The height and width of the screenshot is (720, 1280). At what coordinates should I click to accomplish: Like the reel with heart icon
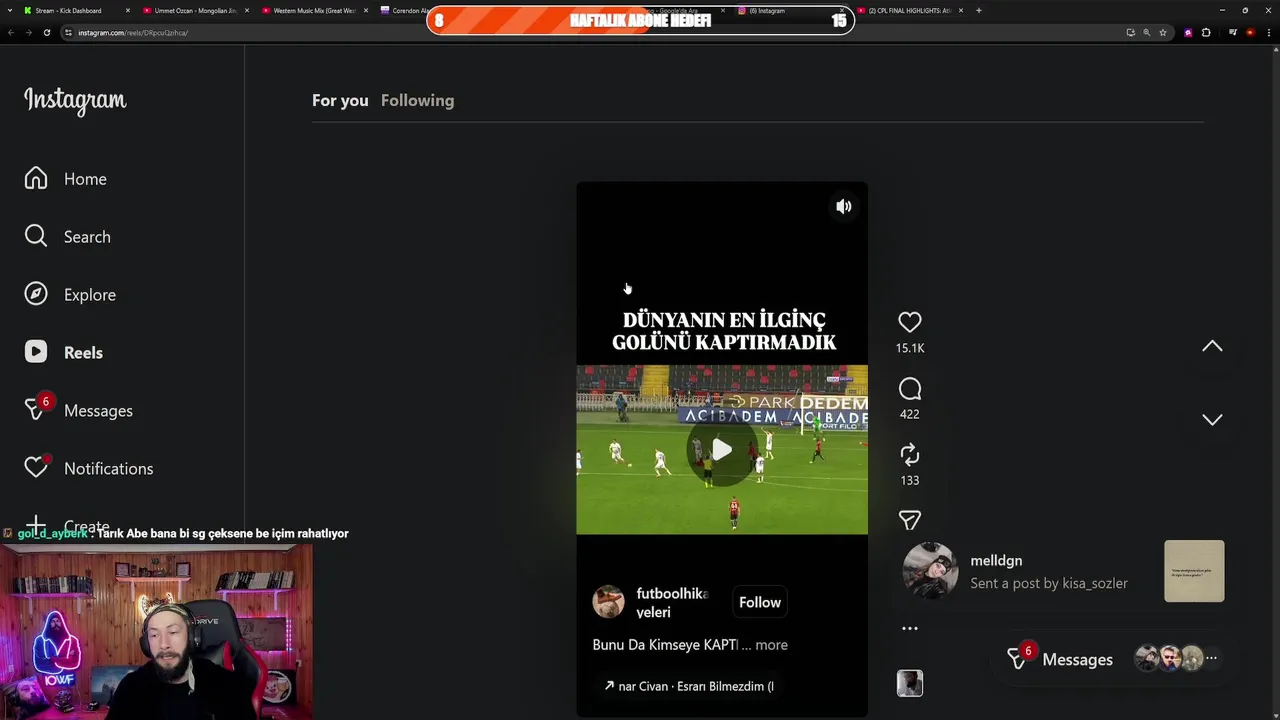coord(909,322)
